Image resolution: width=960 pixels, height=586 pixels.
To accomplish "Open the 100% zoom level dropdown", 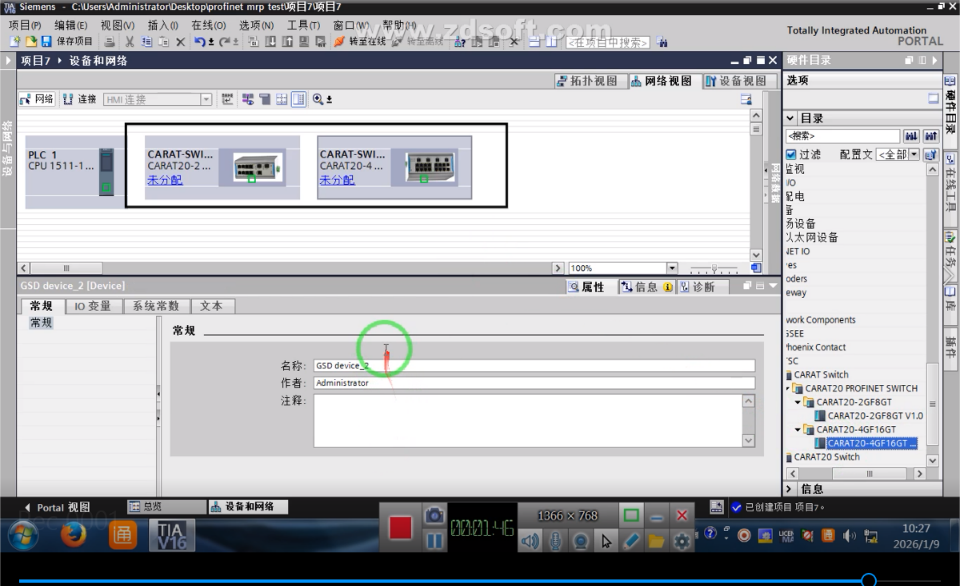I will point(672,268).
